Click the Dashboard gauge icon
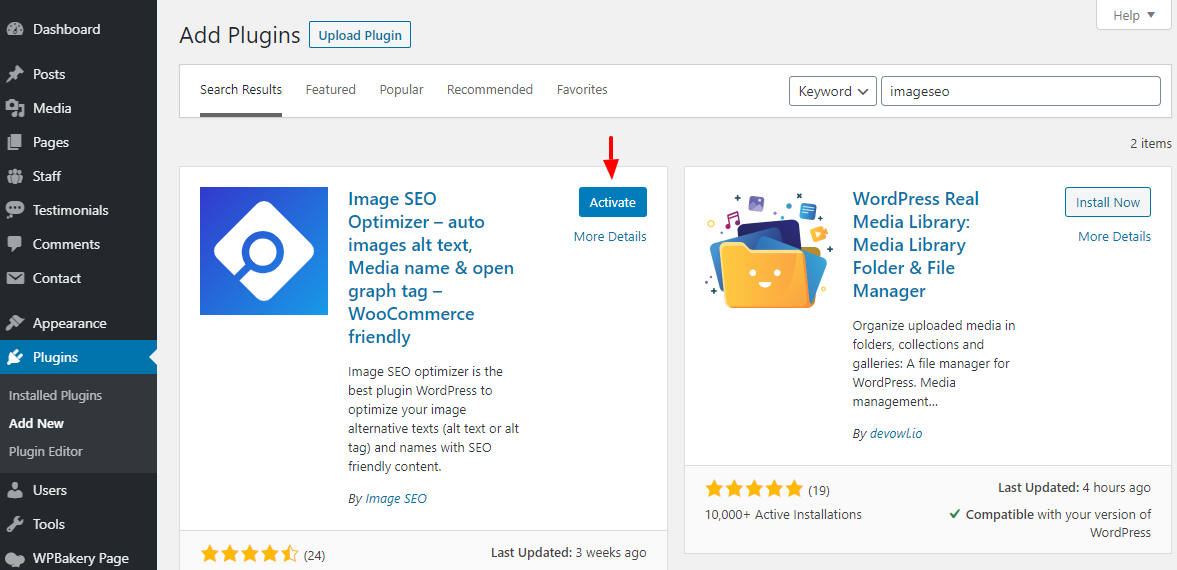 click(x=14, y=30)
